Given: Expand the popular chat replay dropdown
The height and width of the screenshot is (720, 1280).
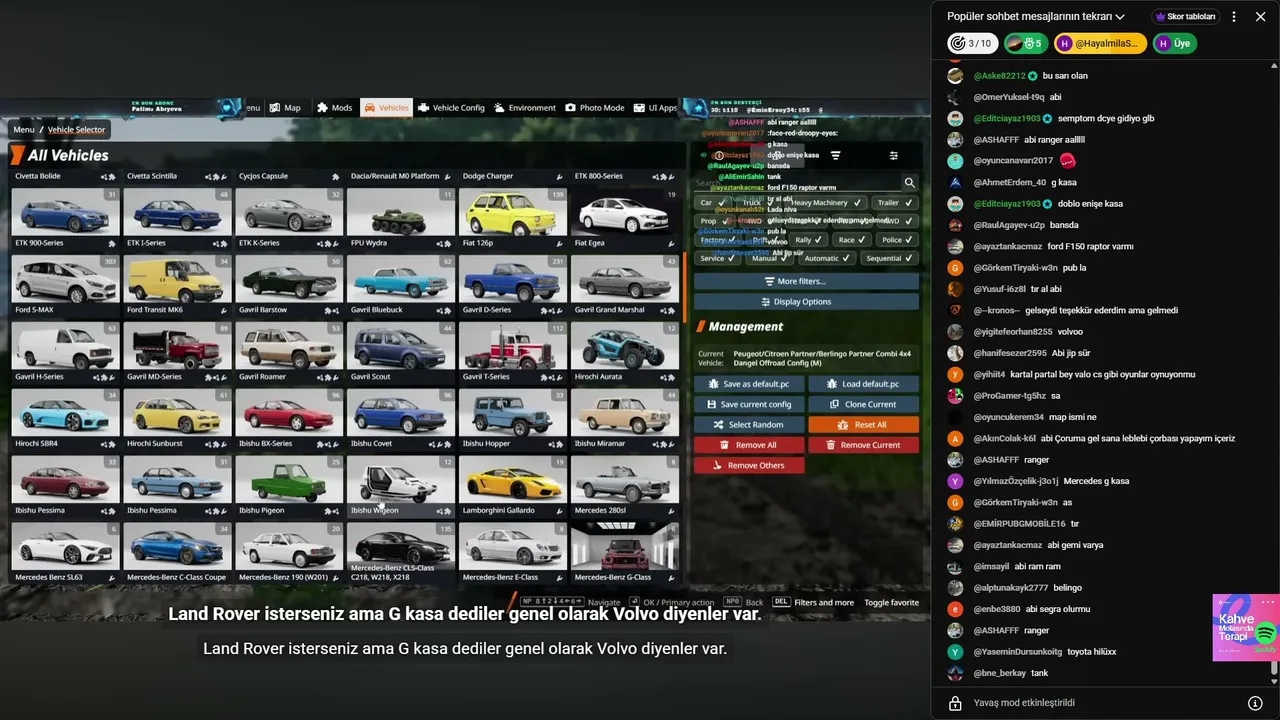Looking at the screenshot, I should pos(1036,17).
